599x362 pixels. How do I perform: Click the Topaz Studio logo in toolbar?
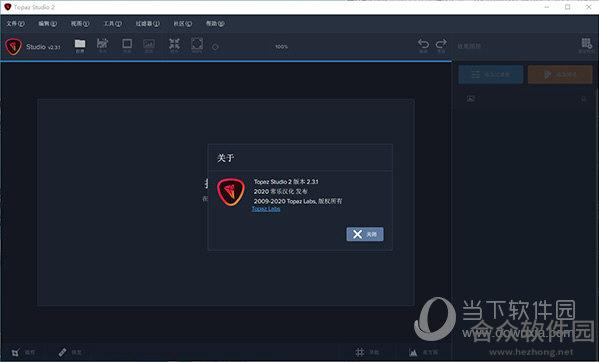13,47
